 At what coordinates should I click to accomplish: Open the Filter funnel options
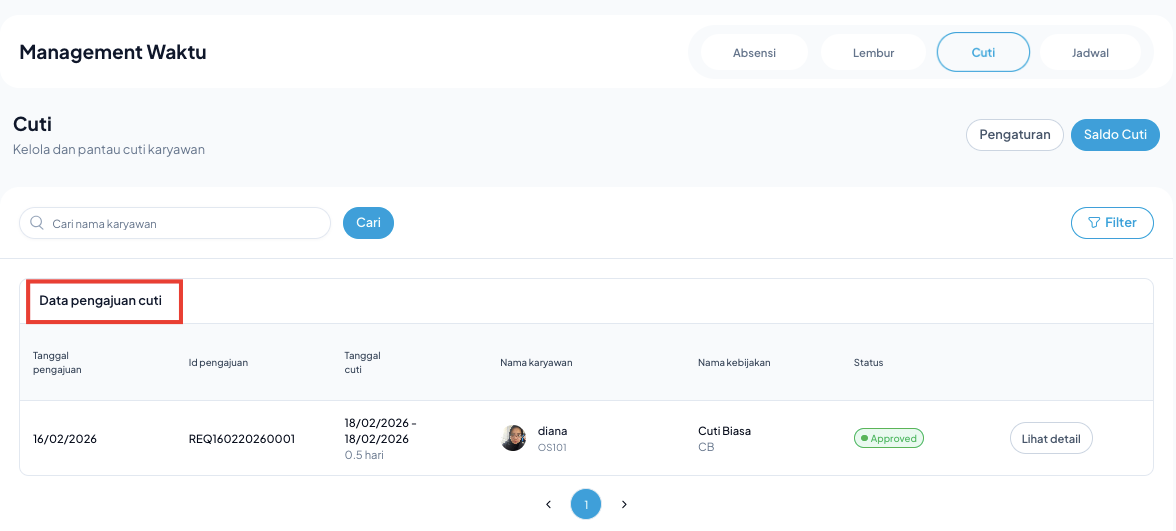click(x=1111, y=223)
